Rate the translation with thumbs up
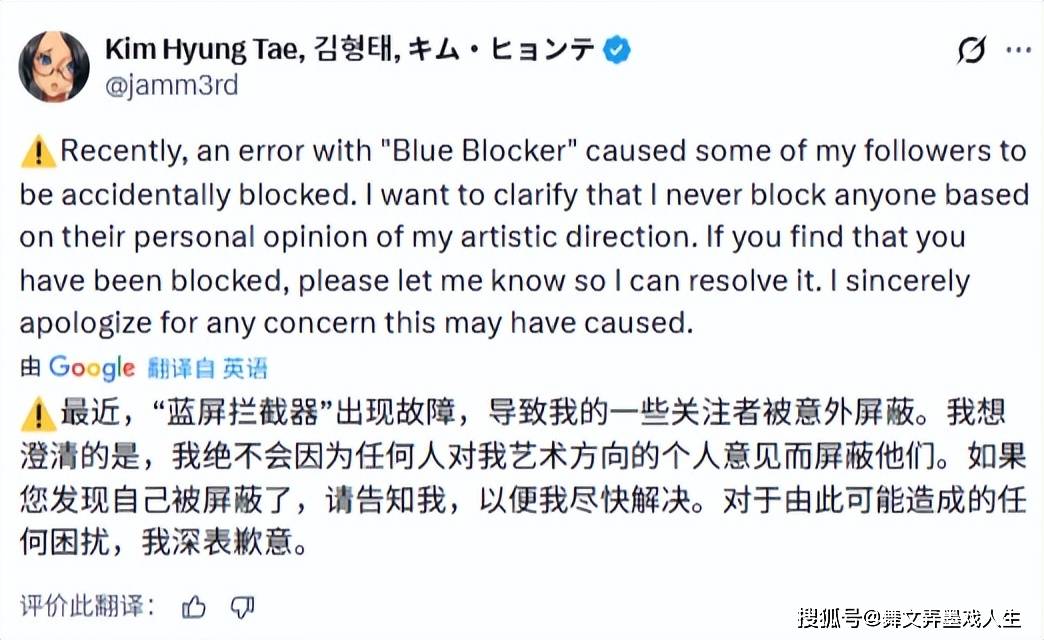1044x640 pixels. [x=194, y=606]
